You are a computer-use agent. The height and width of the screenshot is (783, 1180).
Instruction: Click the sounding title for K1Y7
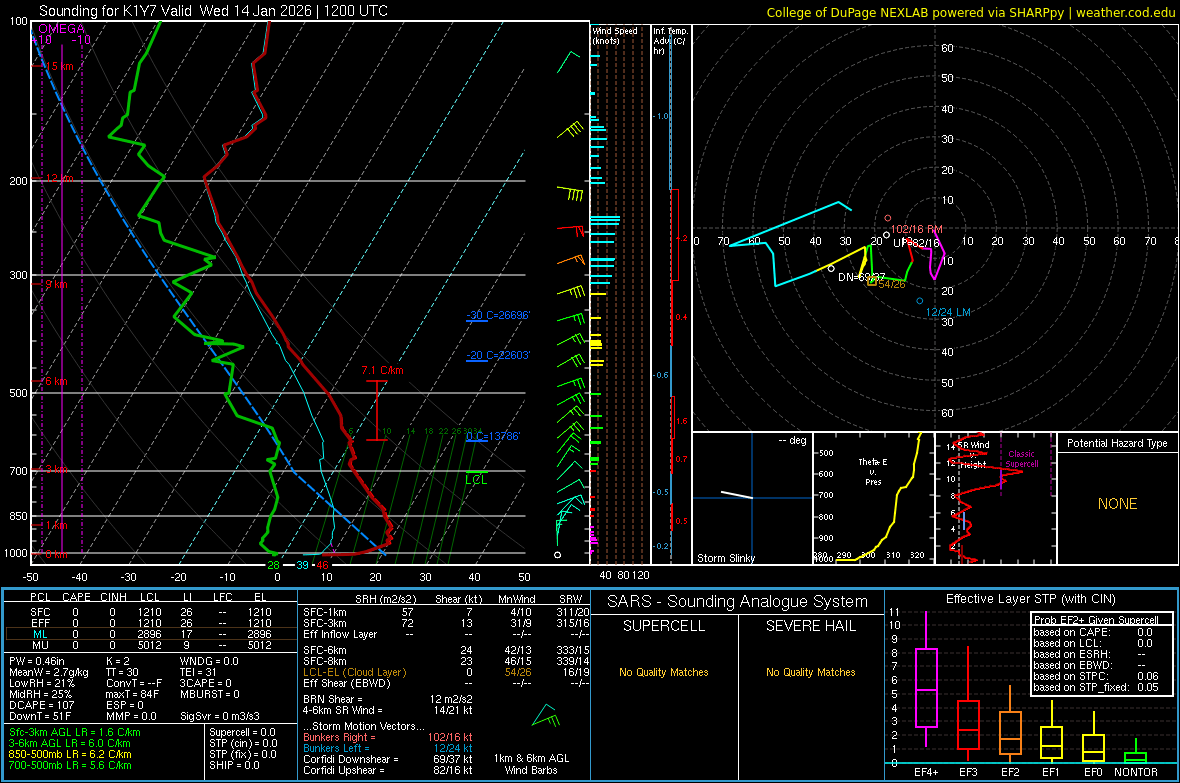pos(214,11)
